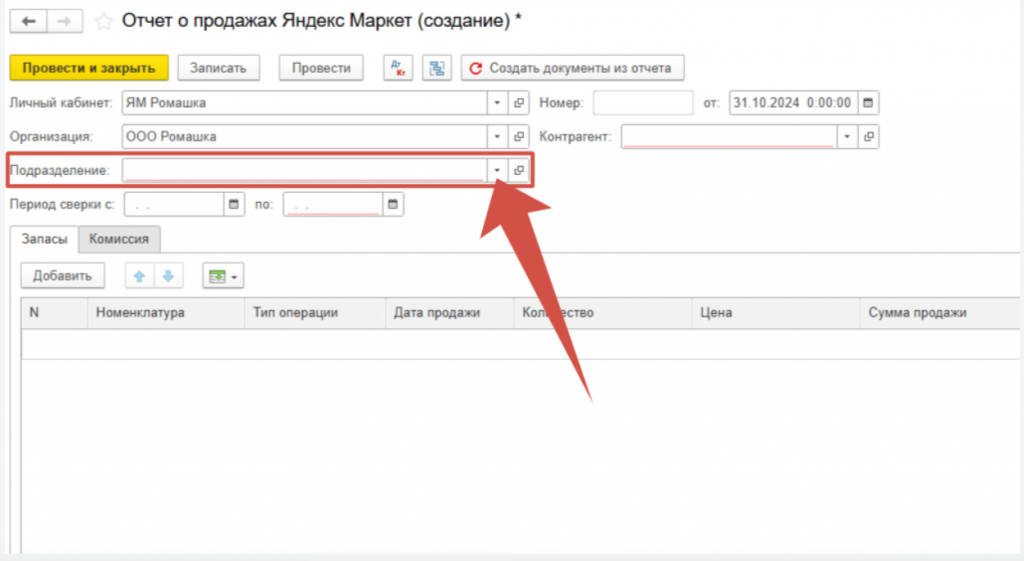
Task: Open calendar for the document date field
Action: click(868, 102)
